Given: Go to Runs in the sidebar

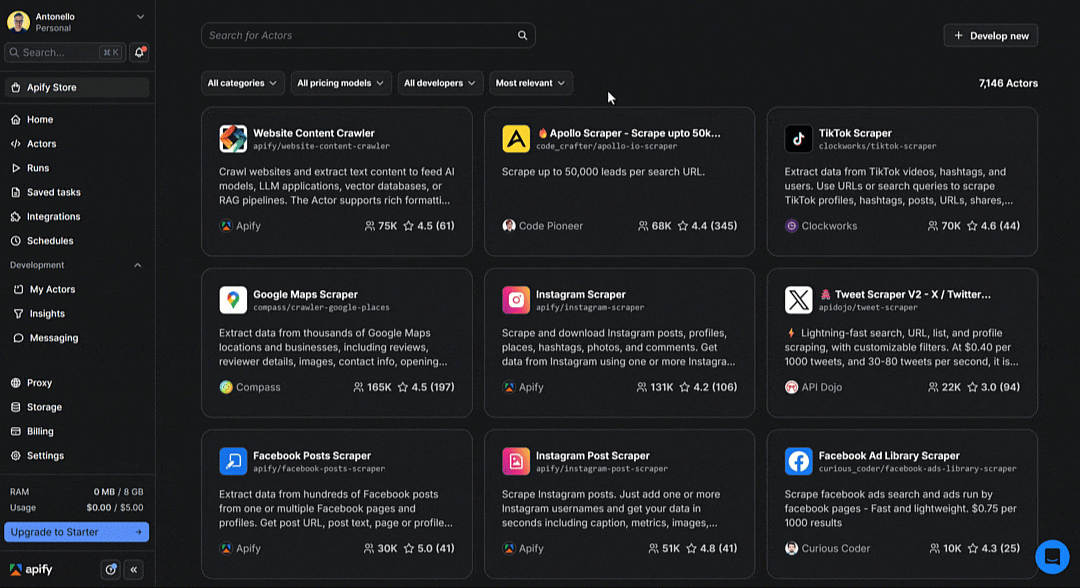Looking at the screenshot, I should 38,168.
